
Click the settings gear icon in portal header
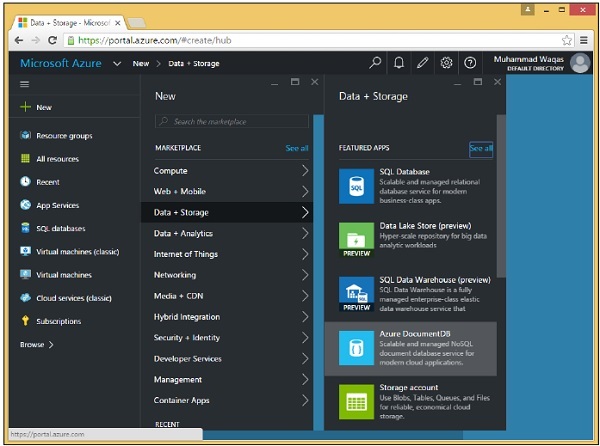446,63
